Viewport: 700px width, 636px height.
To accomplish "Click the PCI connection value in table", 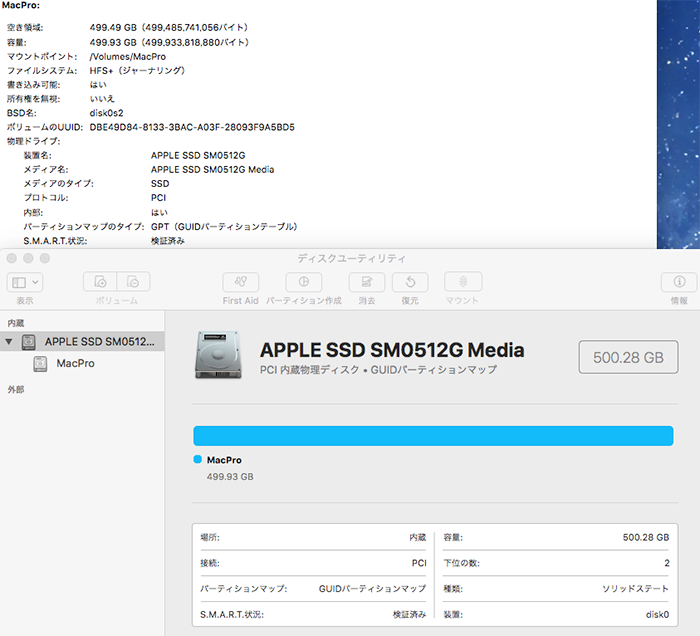I will click(x=419, y=563).
